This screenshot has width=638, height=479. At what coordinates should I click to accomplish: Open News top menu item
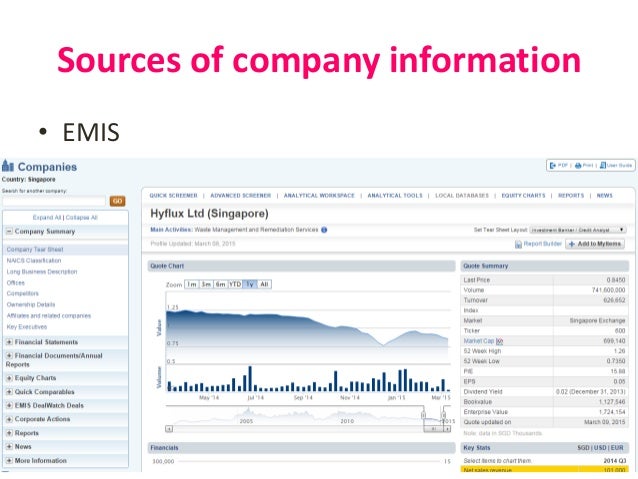click(605, 196)
